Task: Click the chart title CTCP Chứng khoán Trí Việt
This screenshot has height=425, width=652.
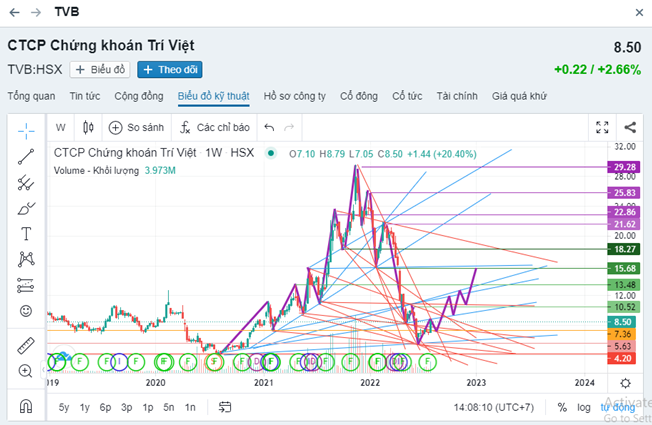Action: point(125,153)
